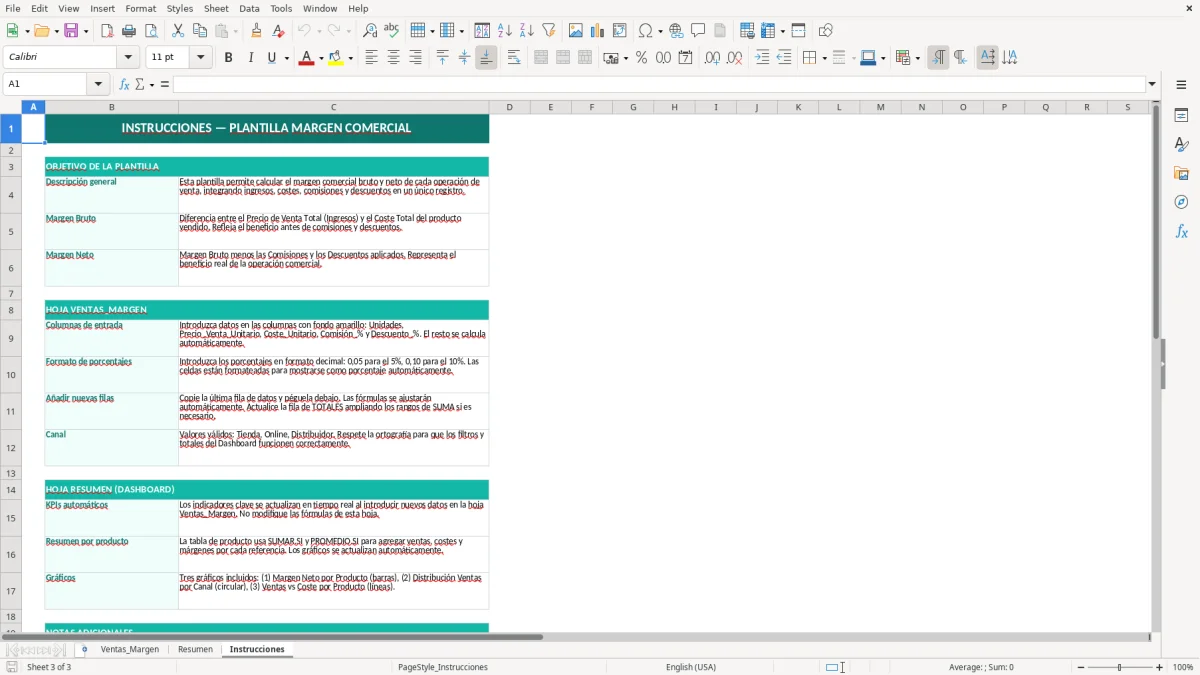This screenshot has width=1200, height=675.
Task: Toggle Italic formatting
Action: point(250,58)
